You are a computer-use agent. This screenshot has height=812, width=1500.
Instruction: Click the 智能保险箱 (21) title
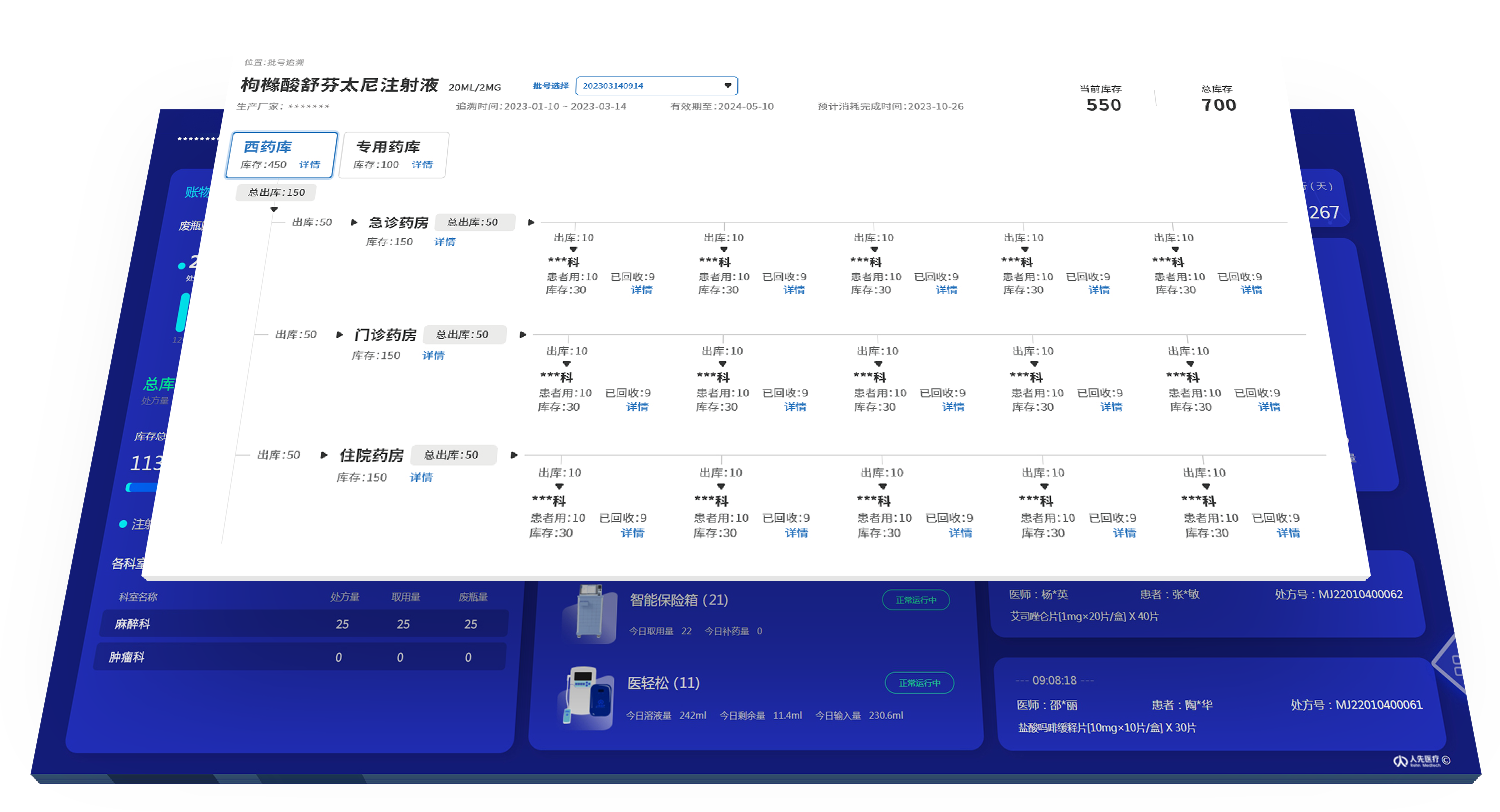click(x=679, y=601)
